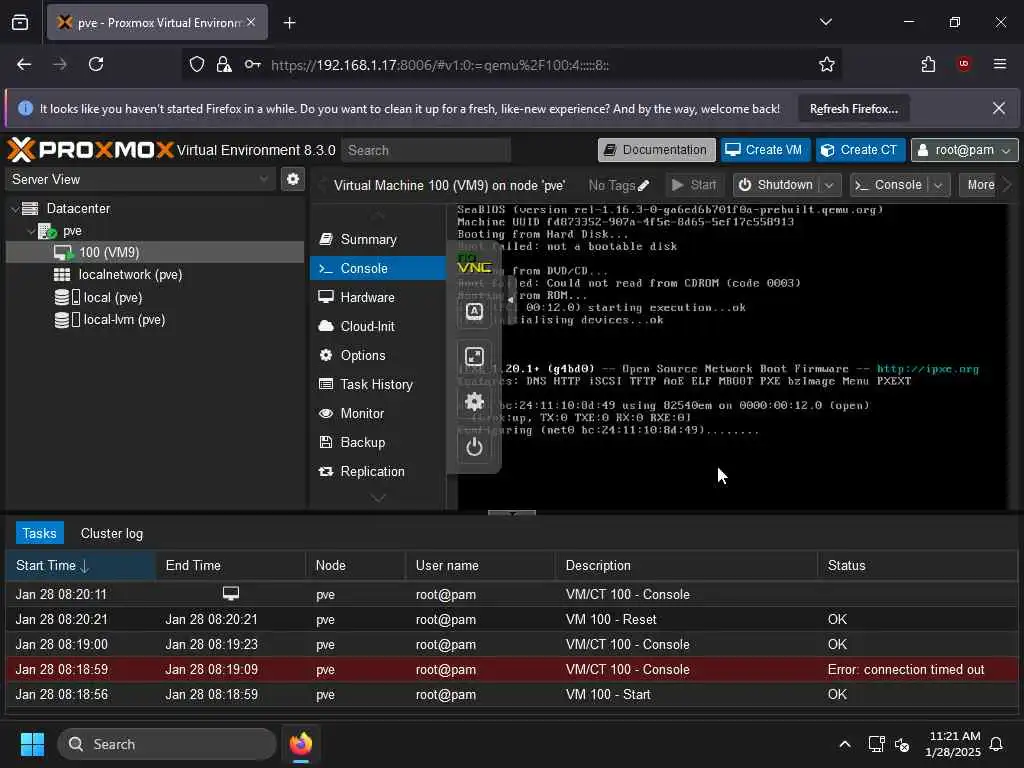Click the Datacenter server icon

click(x=30, y=208)
